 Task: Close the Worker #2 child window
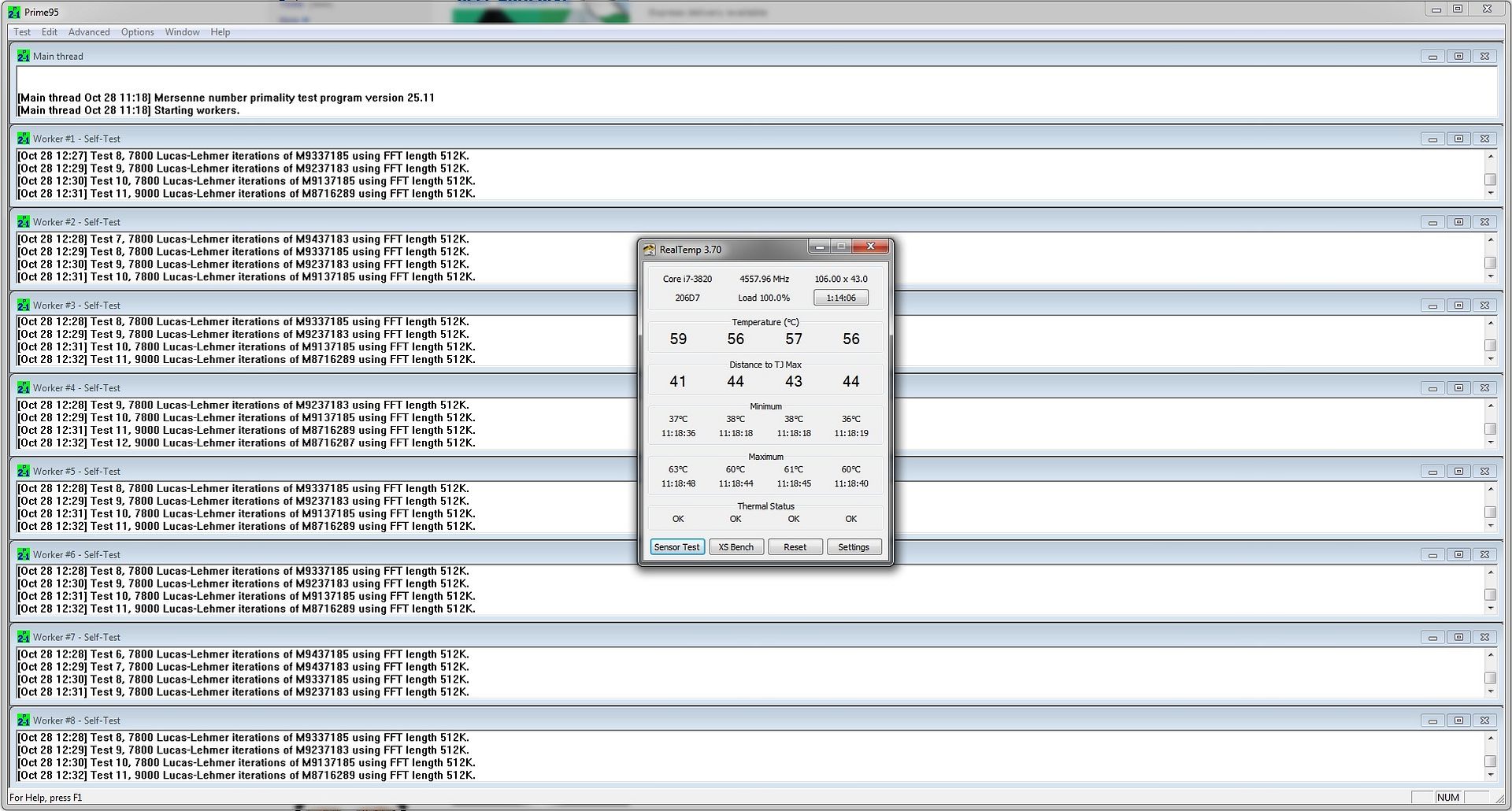point(1484,222)
